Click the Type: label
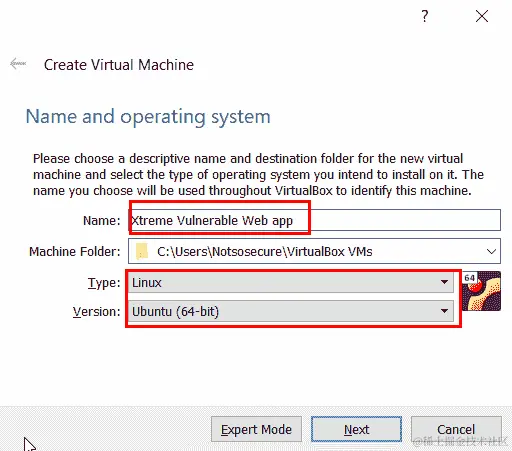This screenshot has width=512, height=451. (x=104, y=283)
